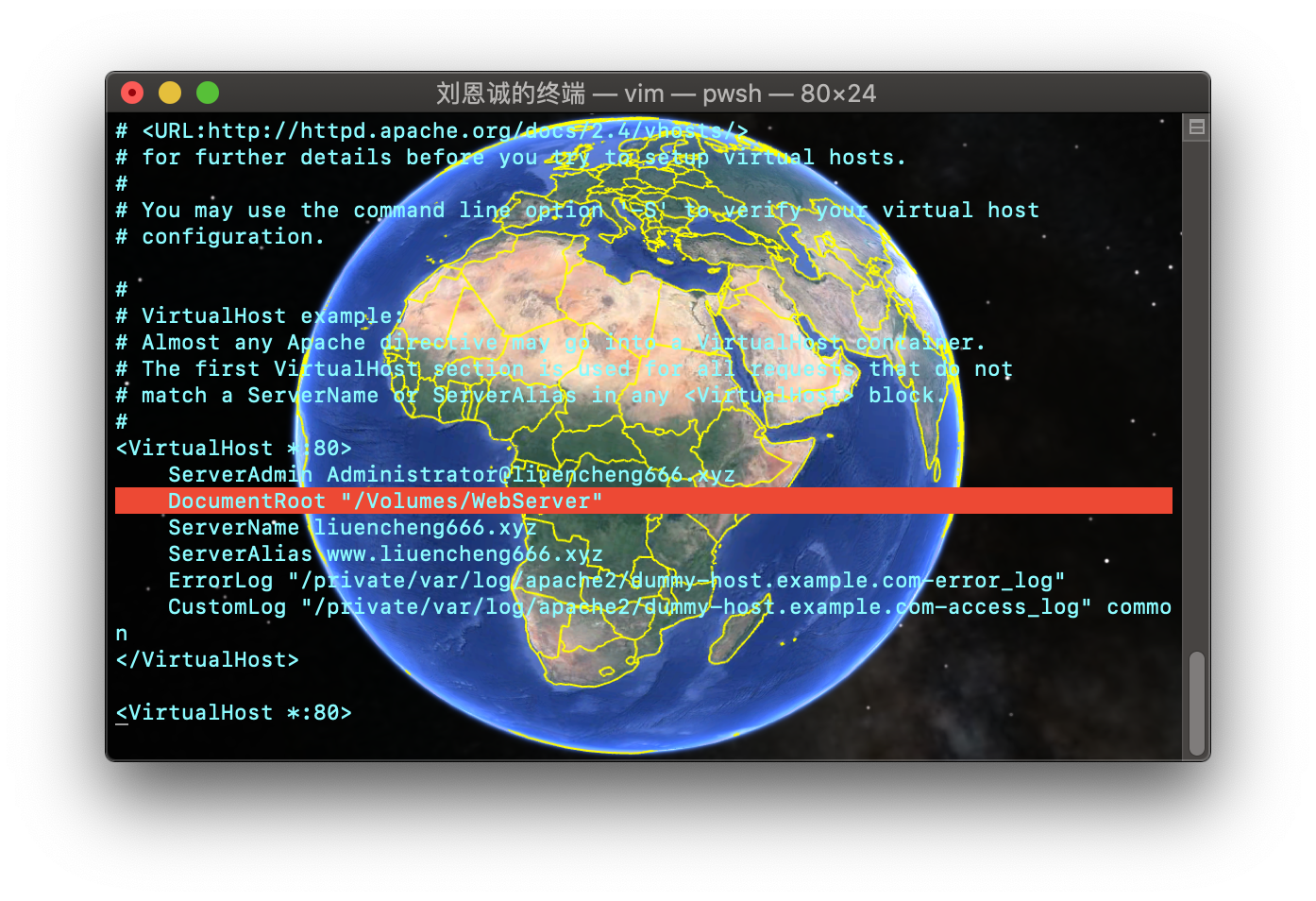Click the CustomLog path line
Viewport: 1316px width, 901px height.
tap(669, 607)
